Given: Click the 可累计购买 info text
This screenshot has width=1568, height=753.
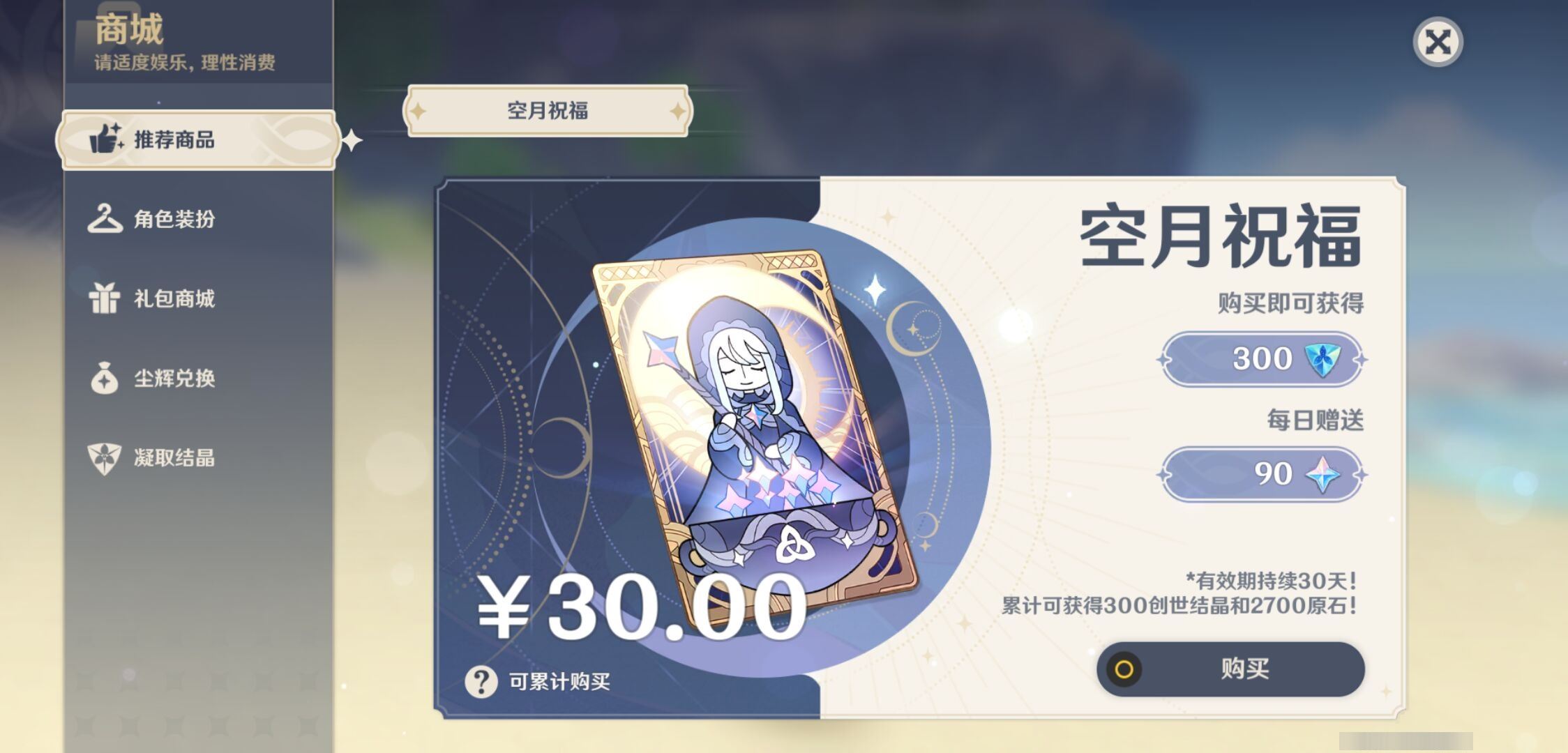Looking at the screenshot, I should [x=559, y=682].
